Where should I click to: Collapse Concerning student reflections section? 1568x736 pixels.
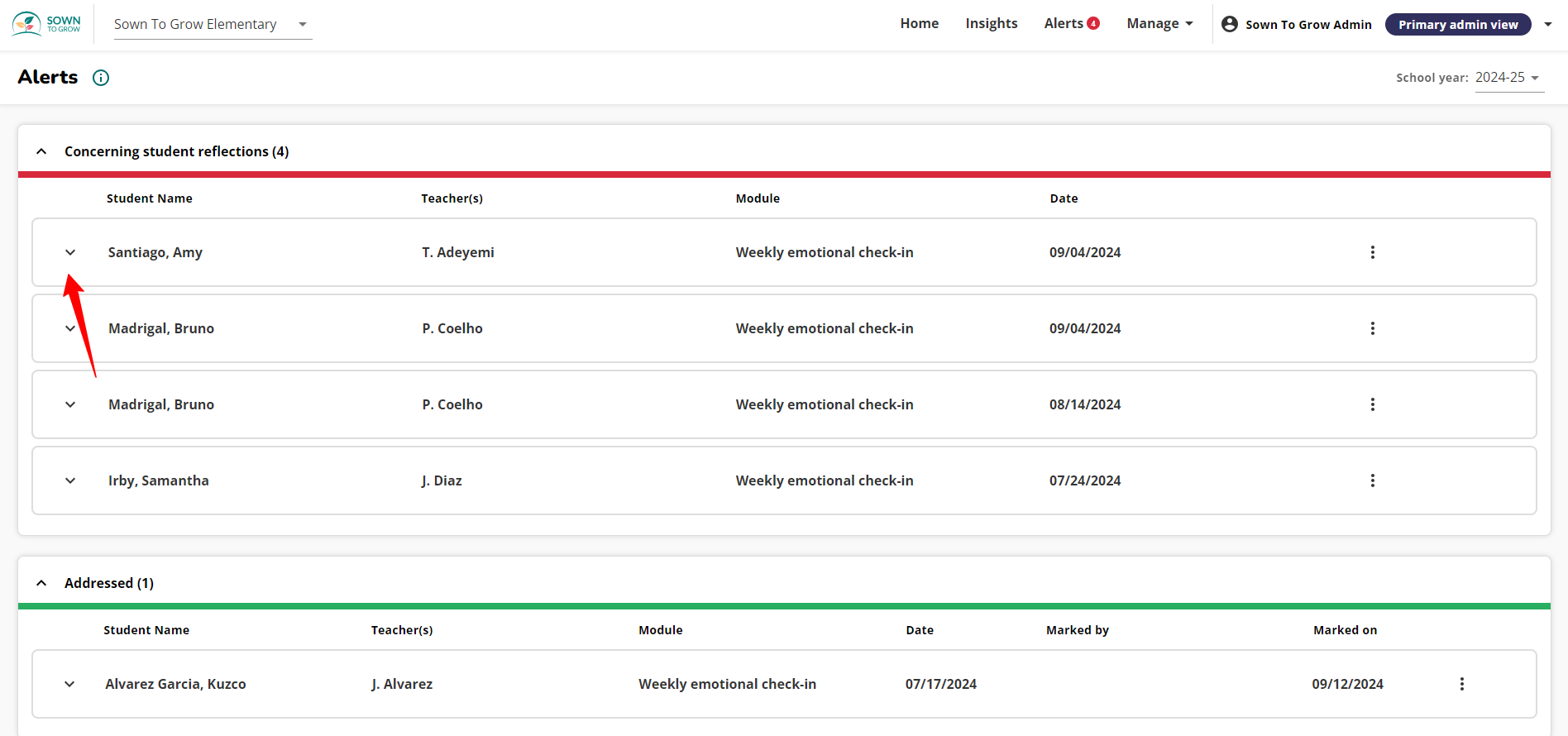41,151
